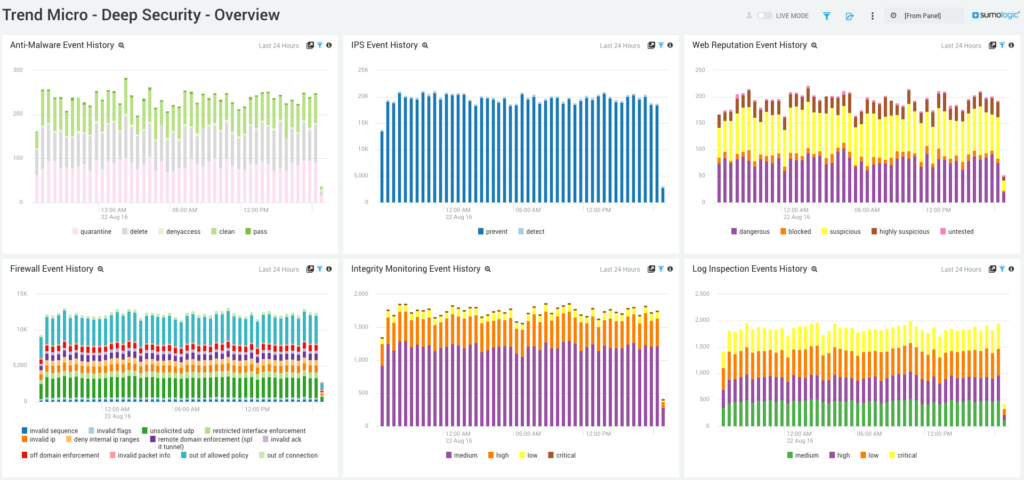Image resolution: width=1024 pixels, height=480 pixels.
Task: Click medium legend entry in Log Inspection panel
Action: pos(802,455)
